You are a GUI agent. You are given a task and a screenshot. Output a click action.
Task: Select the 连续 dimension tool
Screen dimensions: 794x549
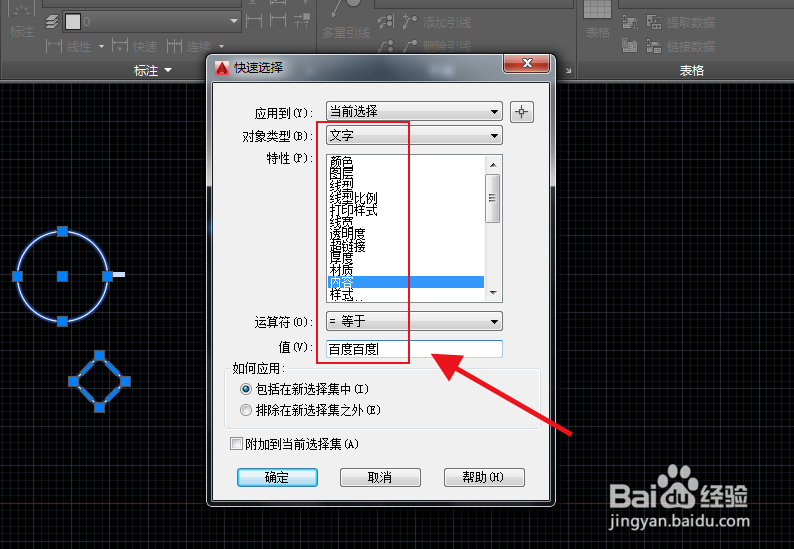click(x=189, y=47)
